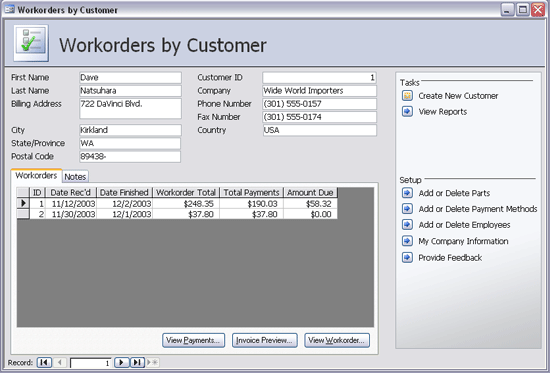Open the My Company Information link
The image size is (550, 373).
[463, 241]
